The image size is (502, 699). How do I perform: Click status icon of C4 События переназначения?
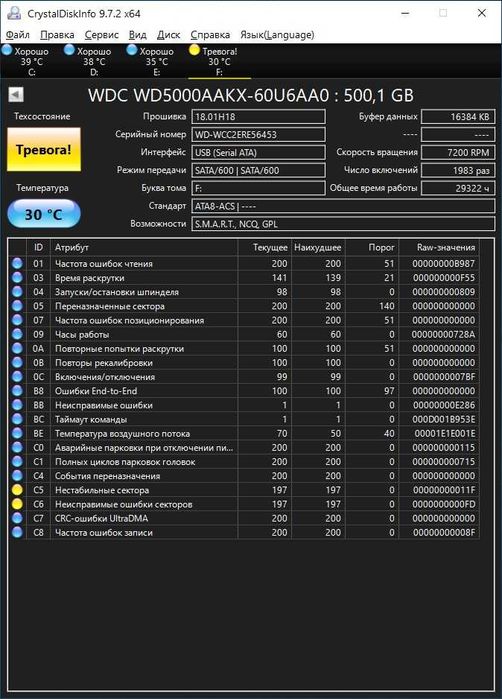[x=17, y=476]
